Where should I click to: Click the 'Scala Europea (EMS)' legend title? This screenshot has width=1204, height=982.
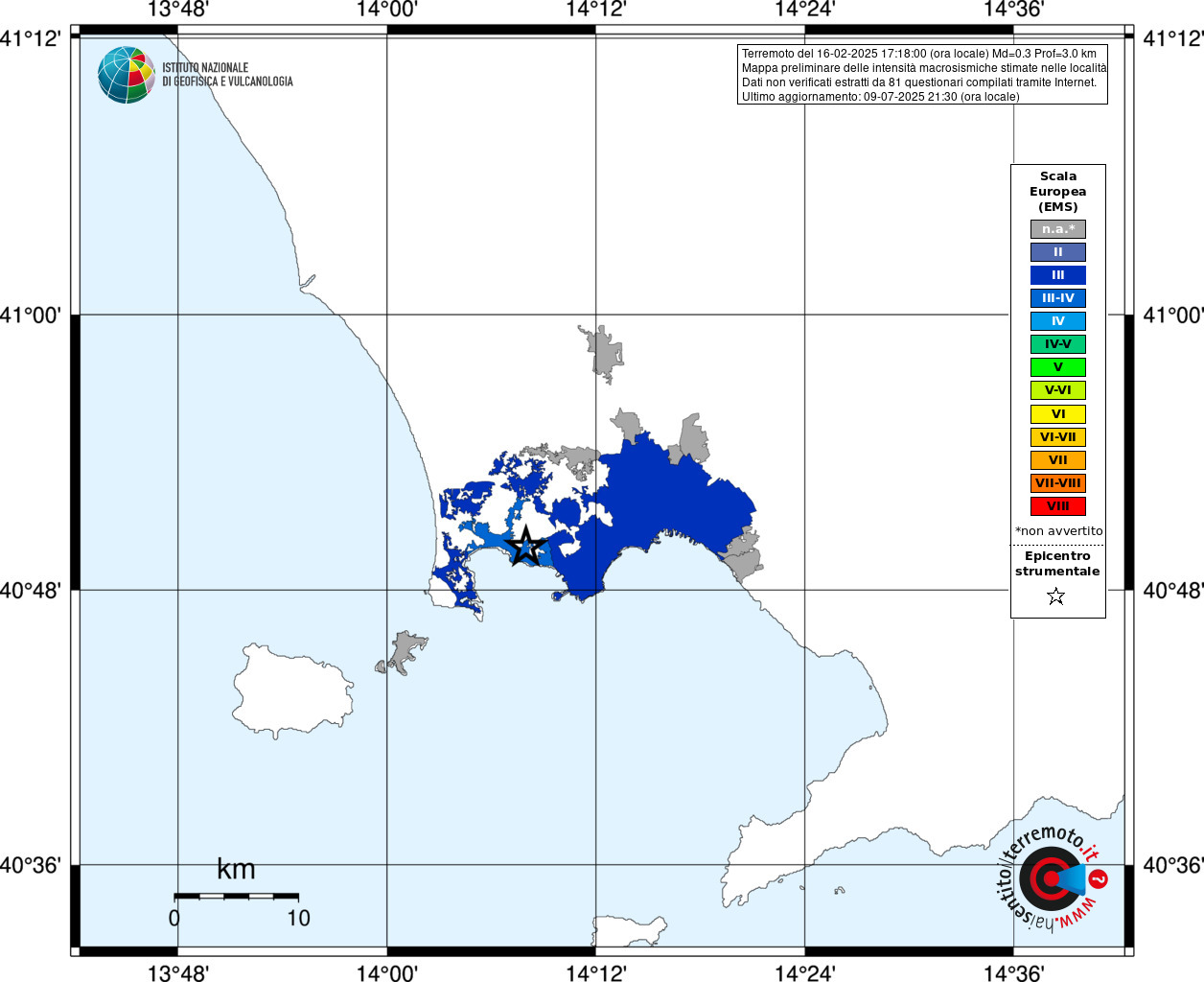click(1058, 192)
